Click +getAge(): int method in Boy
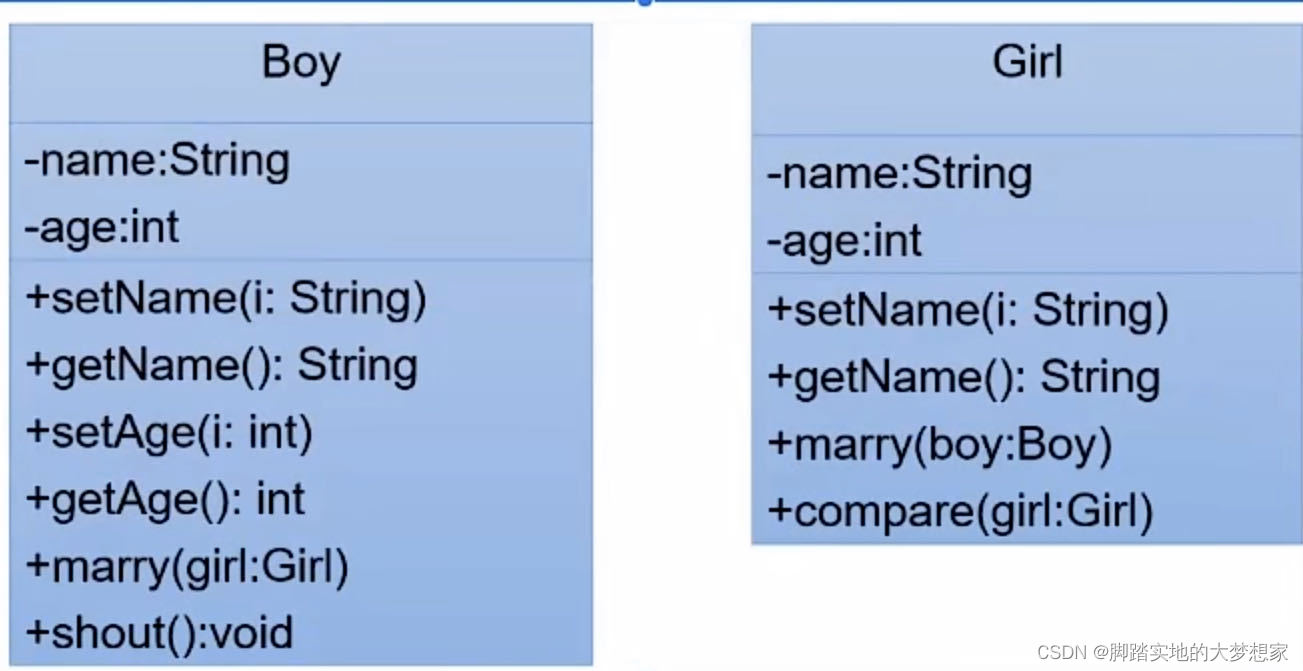1303x671 pixels. [165, 499]
